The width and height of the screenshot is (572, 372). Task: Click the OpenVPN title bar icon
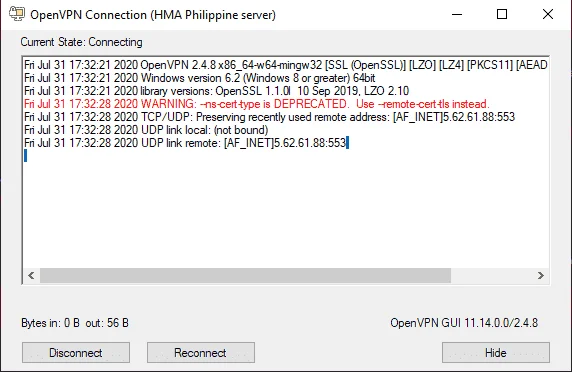(17, 14)
